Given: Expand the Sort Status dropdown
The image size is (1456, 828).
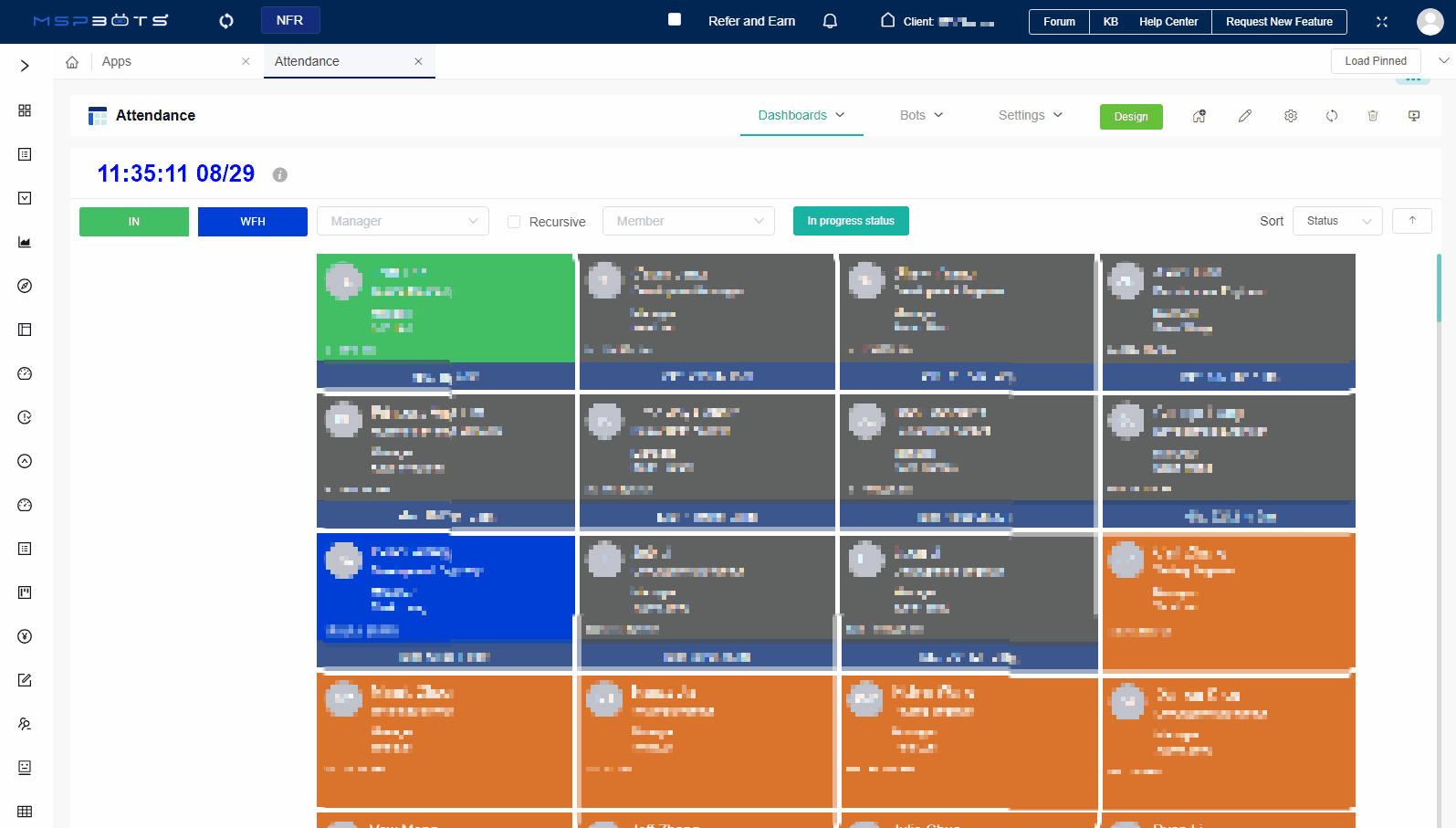Looking at the screenshot, I should 1336,221.
